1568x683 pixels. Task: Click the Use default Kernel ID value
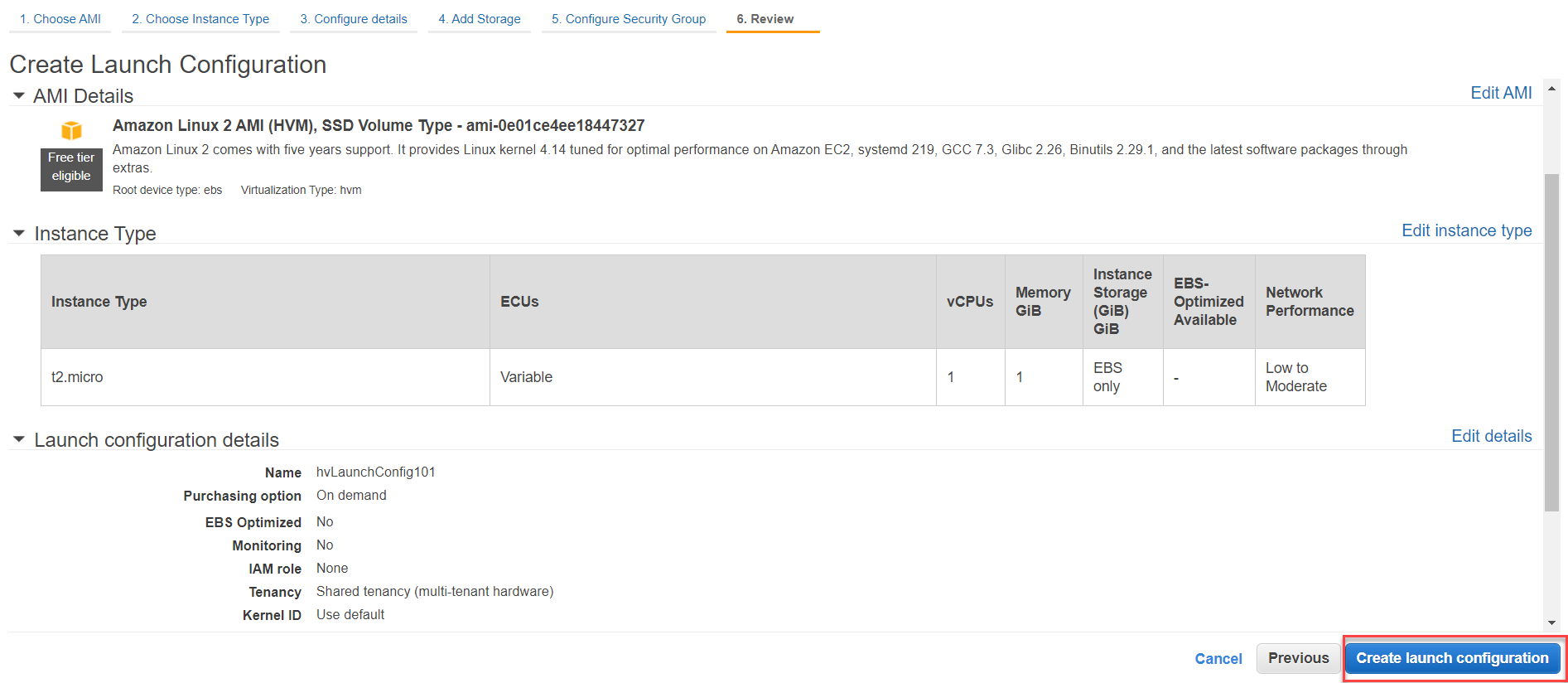350,614
